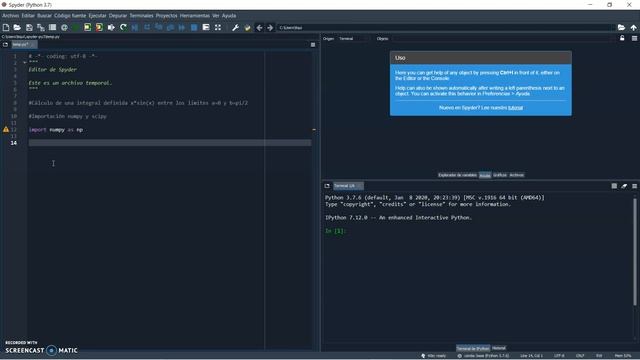Toggle fullscreen mode icon
This screenshot has width=640, height=360.
[x=218, y=27]
